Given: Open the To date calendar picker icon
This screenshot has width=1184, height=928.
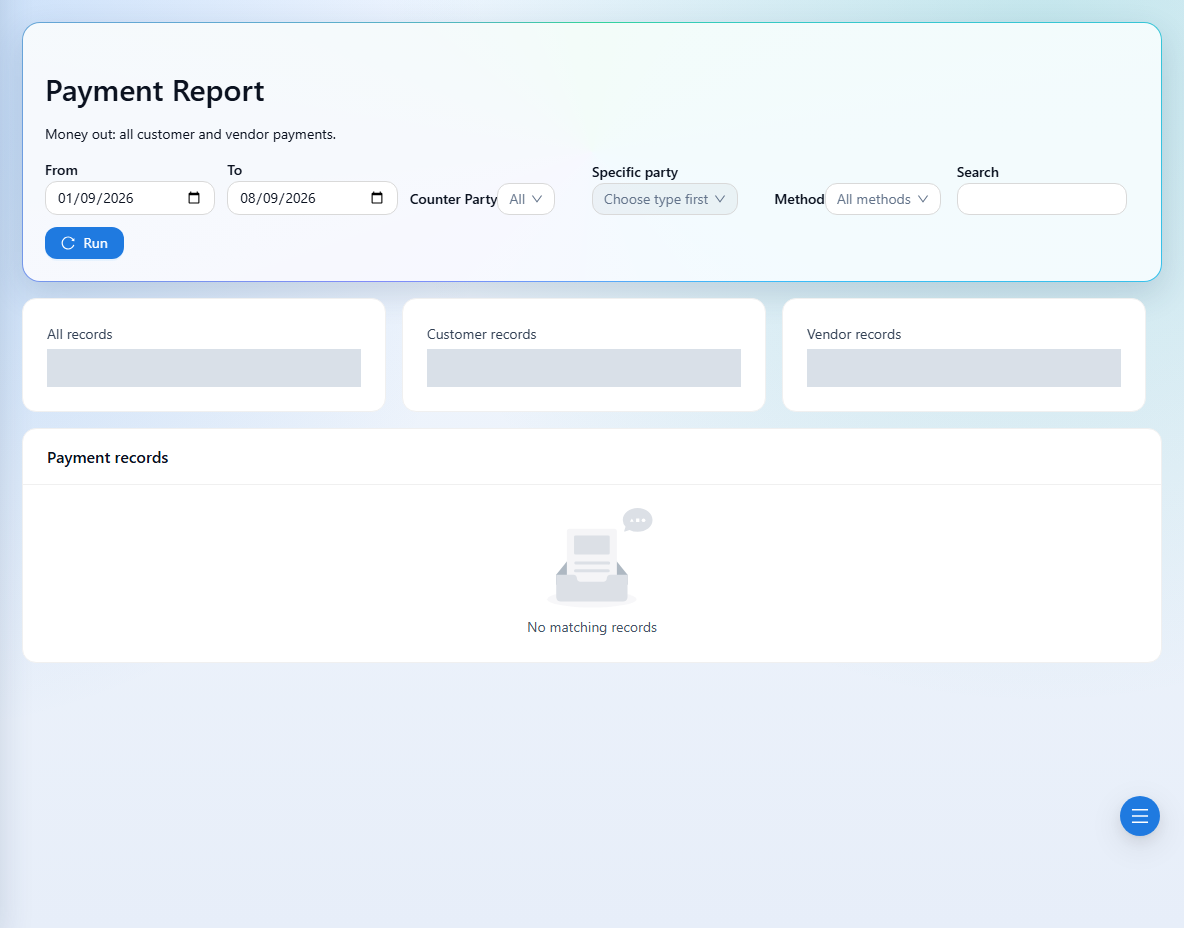Looking at the screenshot, I should (x=377, y=198).
